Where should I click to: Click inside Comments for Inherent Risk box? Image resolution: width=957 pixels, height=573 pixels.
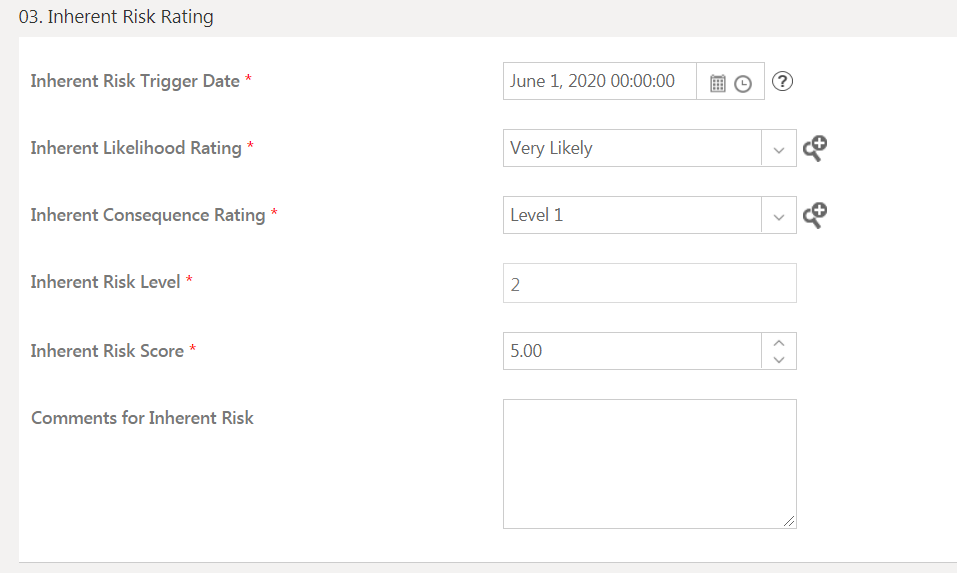(649, 463)
